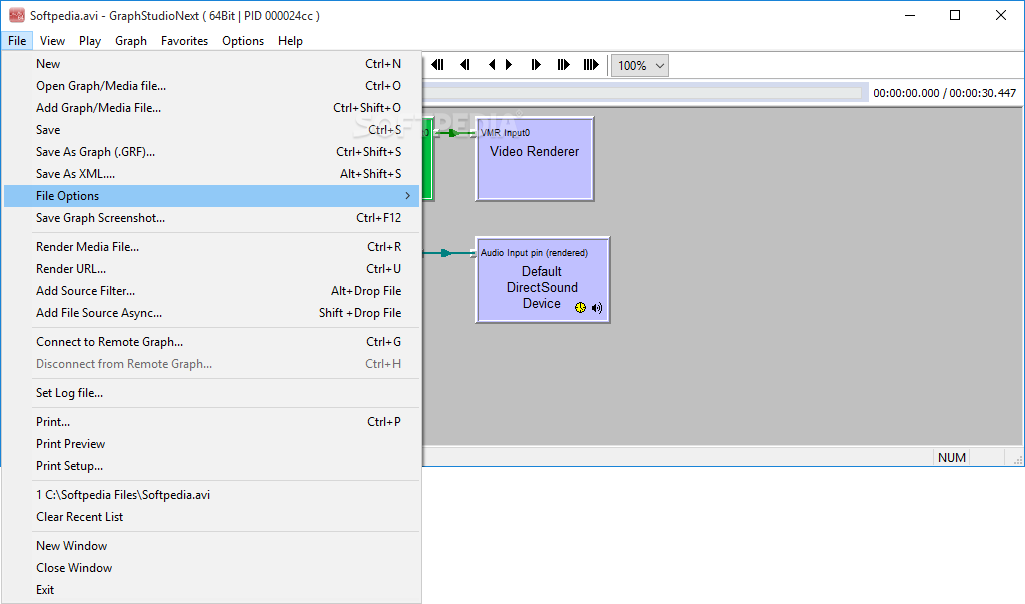The width and height of the screenshot is (1025, 604).
Task: Click the plain left arrow icon
Action: (492, 65)
